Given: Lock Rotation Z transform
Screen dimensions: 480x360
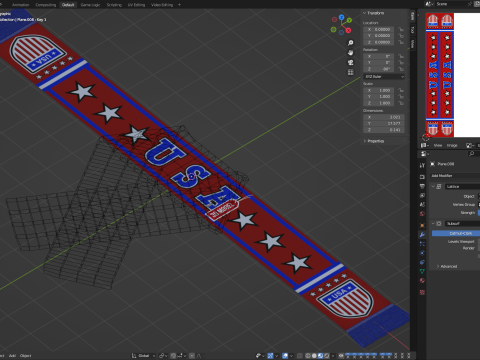Looking at the screenshot, I should pyautogui.click(x=401, y=69).
